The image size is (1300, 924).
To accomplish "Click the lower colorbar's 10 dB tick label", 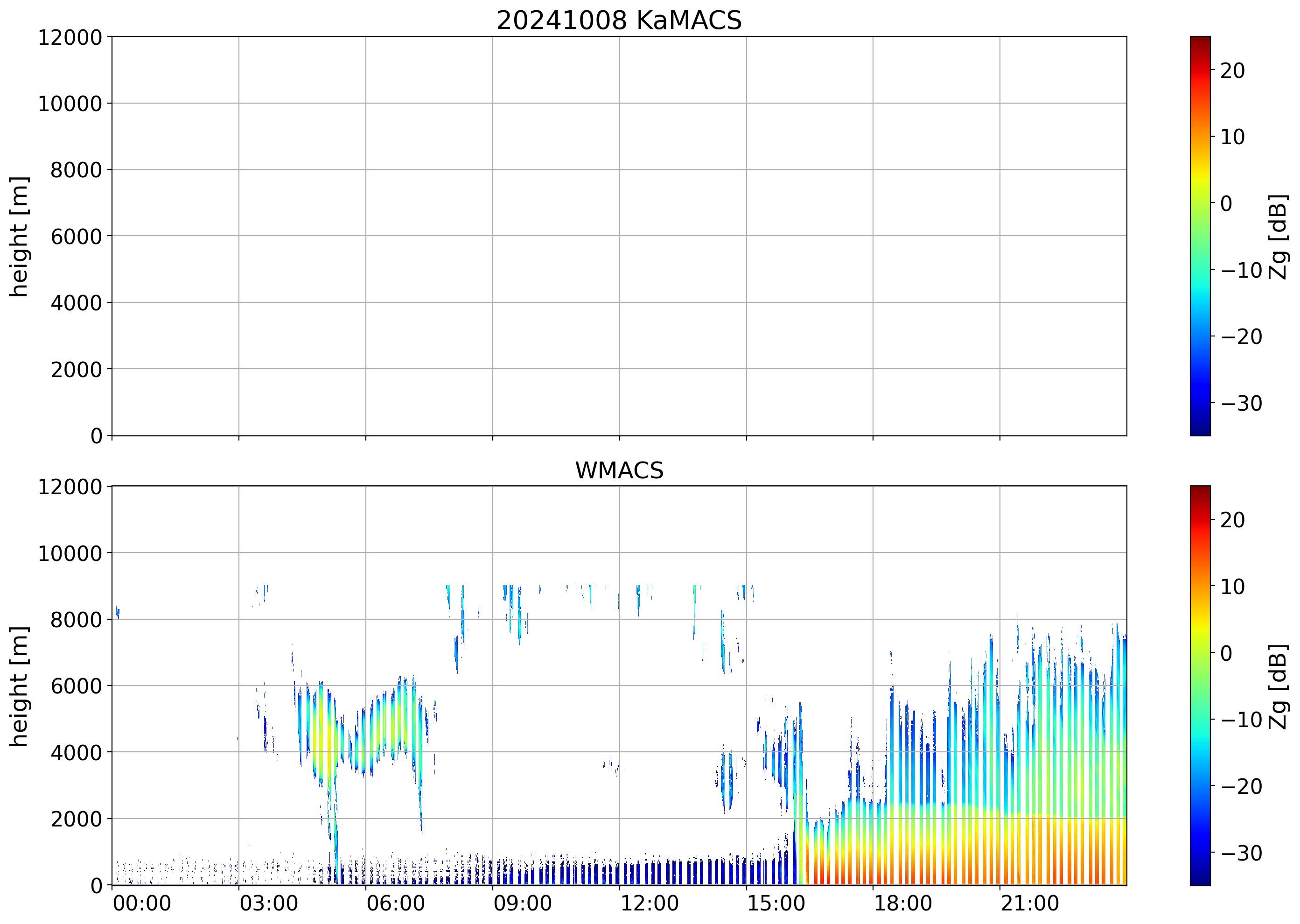I will [x=1232, y=587].
